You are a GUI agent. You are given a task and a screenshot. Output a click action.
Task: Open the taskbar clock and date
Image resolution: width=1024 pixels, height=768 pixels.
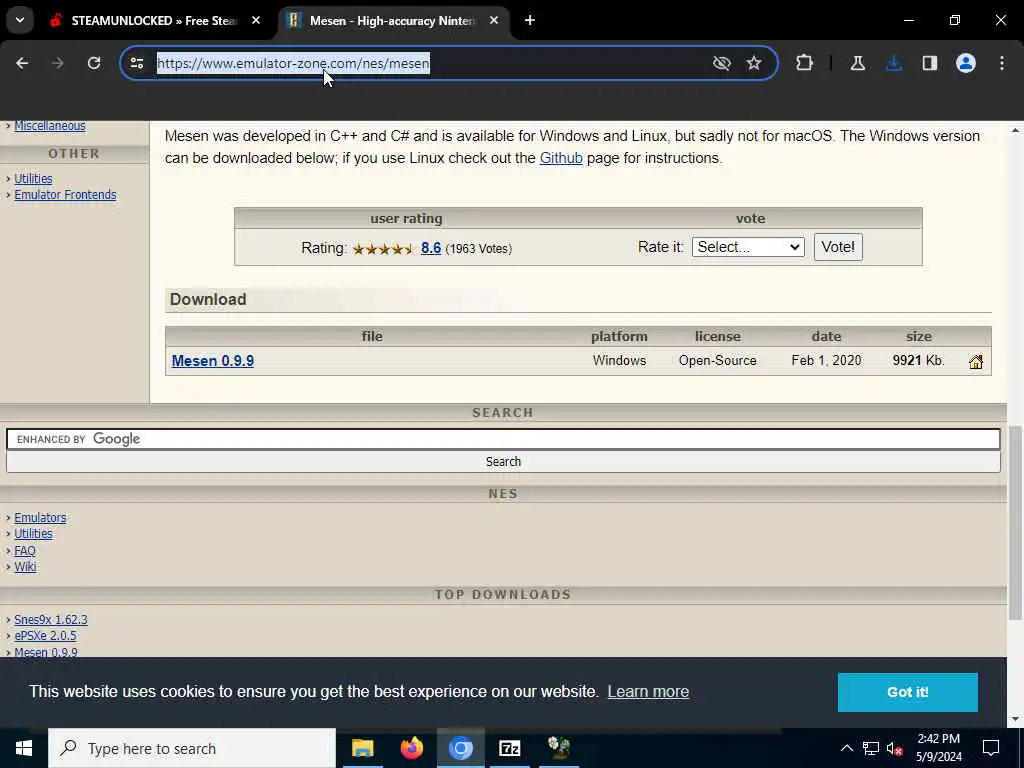[938, 748]
